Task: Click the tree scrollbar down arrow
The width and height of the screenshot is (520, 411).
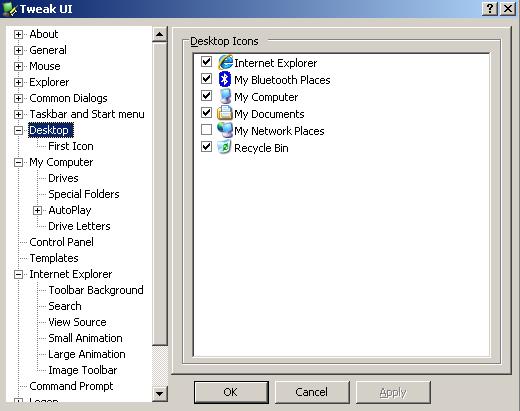Action: tap(160, 394)
